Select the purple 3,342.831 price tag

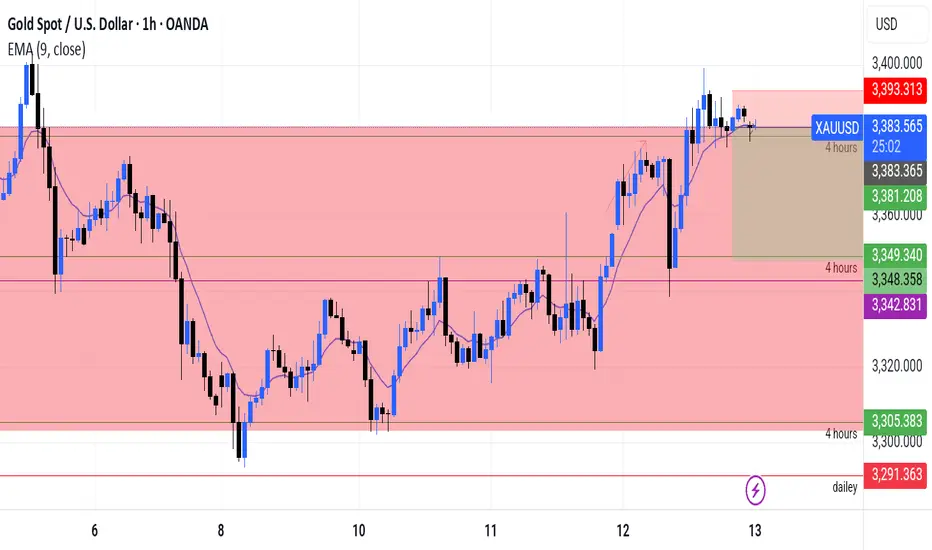[896, 305]
